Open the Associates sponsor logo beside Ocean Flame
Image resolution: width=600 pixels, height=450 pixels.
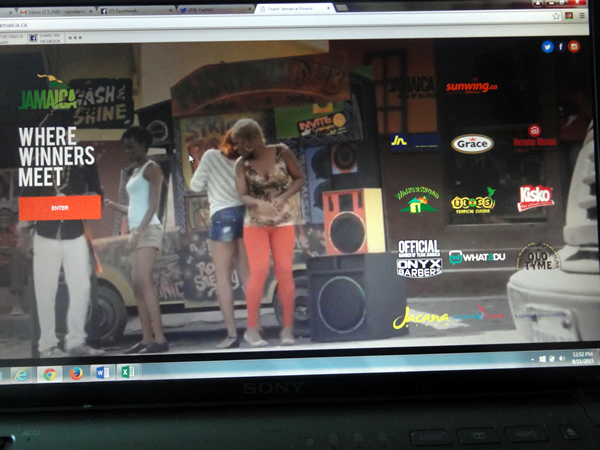tap(540, 315)
